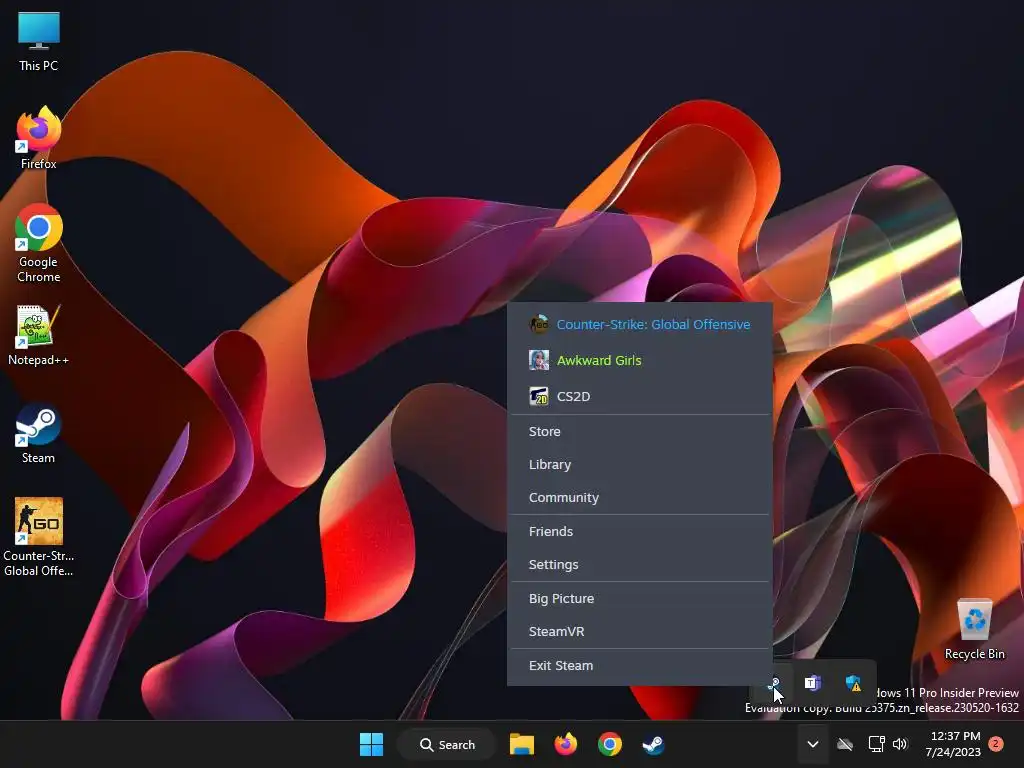
Task: Open network status tray icon
Action: (x=876, y=744)
